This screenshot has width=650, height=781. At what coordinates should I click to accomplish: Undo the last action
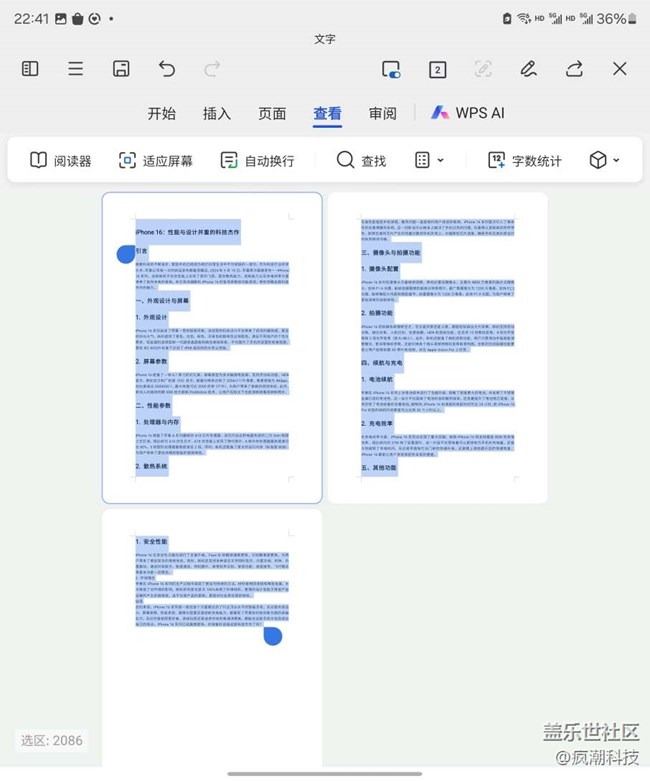pyautogui.click(x=167, y=69)
